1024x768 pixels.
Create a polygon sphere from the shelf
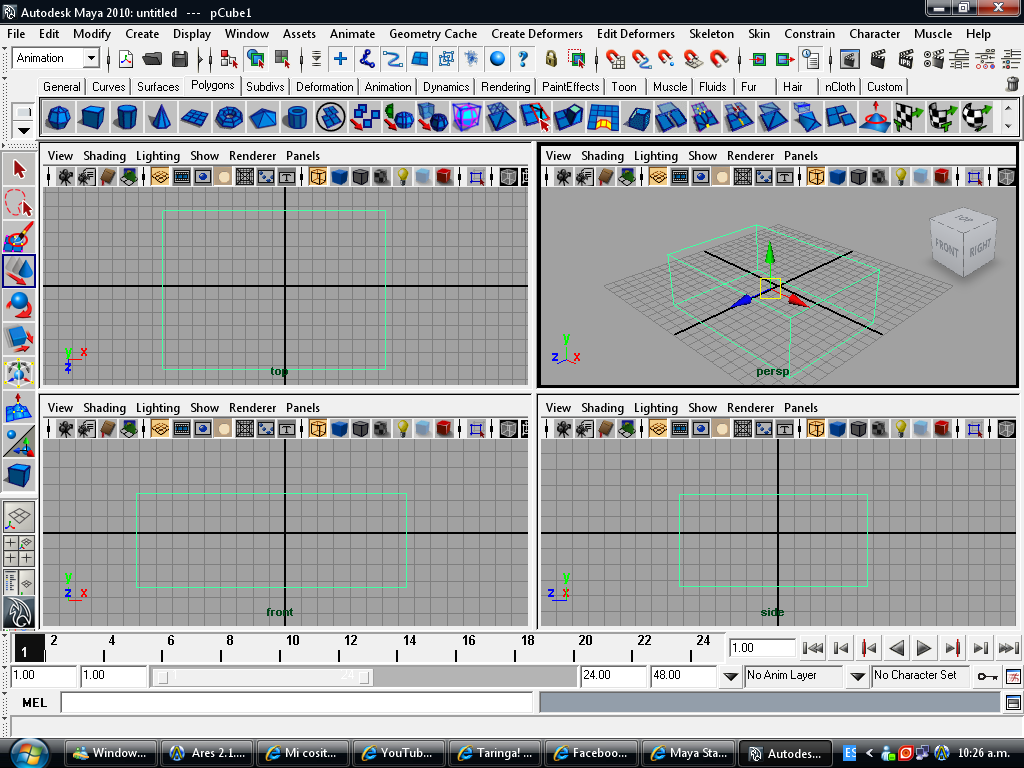[59, 118]
